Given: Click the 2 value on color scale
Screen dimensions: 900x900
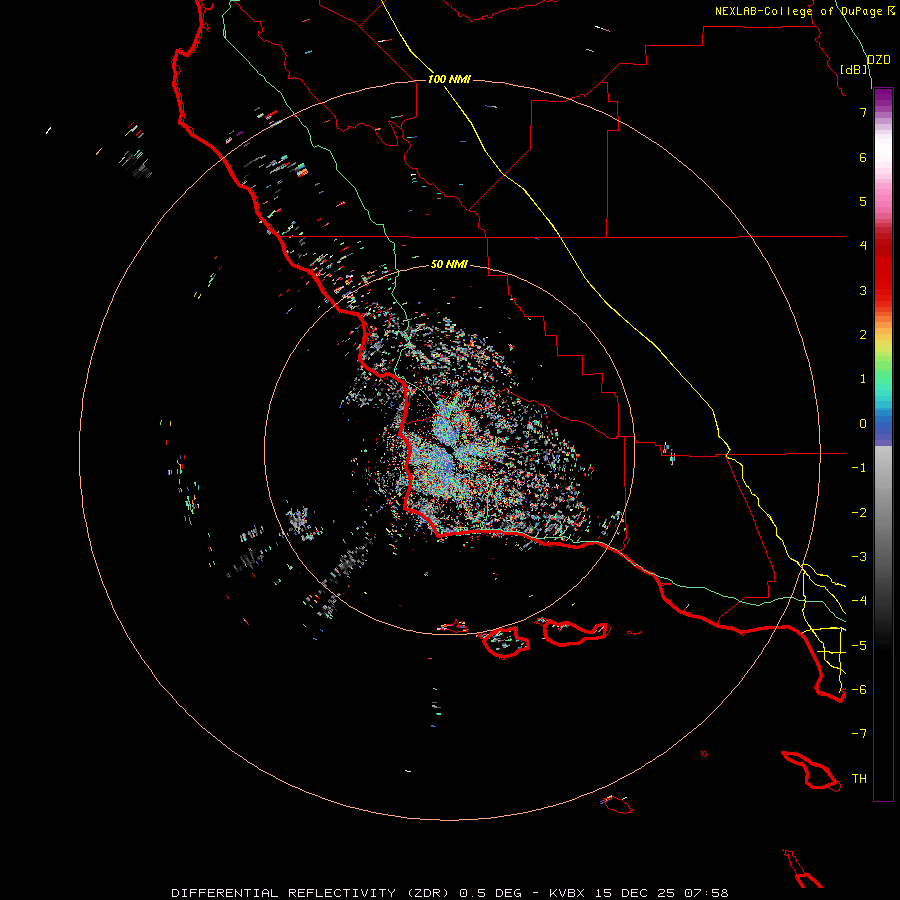Looking at the screenshot, I should [x=863, y=335].
